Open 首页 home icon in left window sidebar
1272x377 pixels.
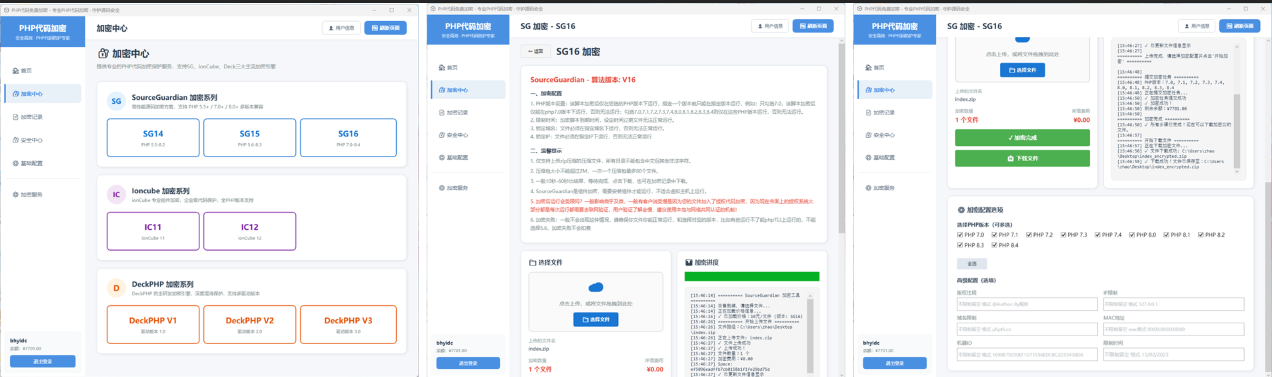(15, 71)
